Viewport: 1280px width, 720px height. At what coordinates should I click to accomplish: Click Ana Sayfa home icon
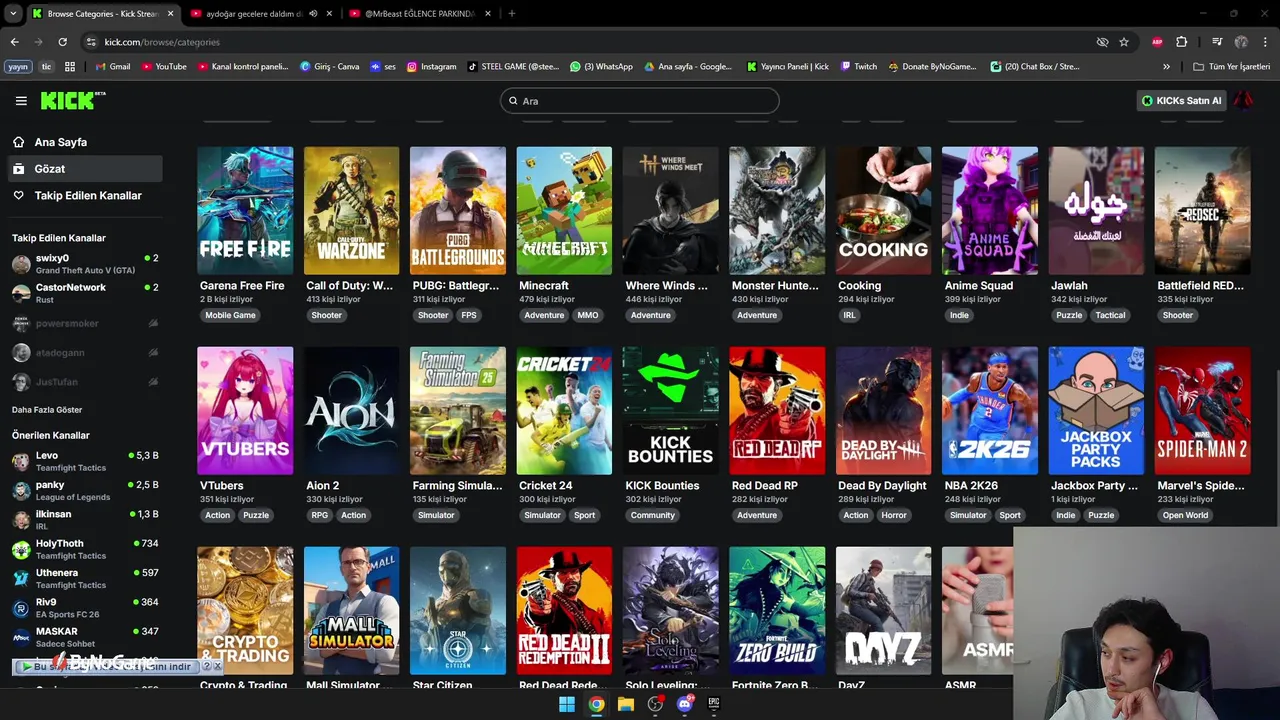(19, 142)
